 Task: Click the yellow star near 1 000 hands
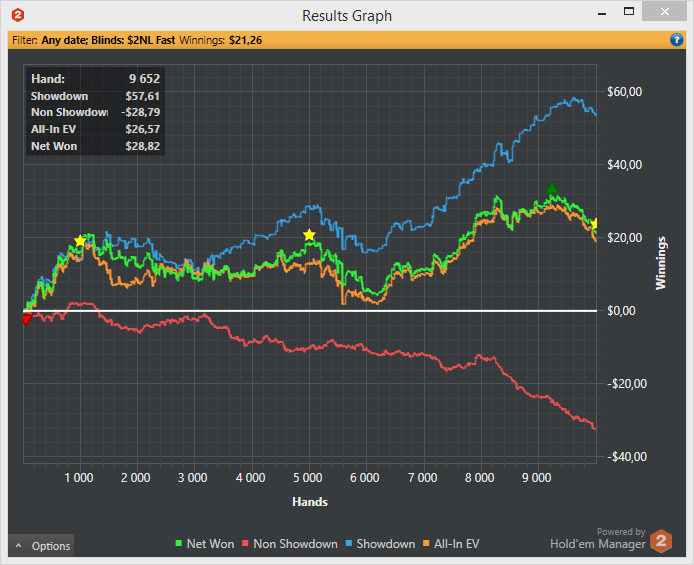point(80,241)
